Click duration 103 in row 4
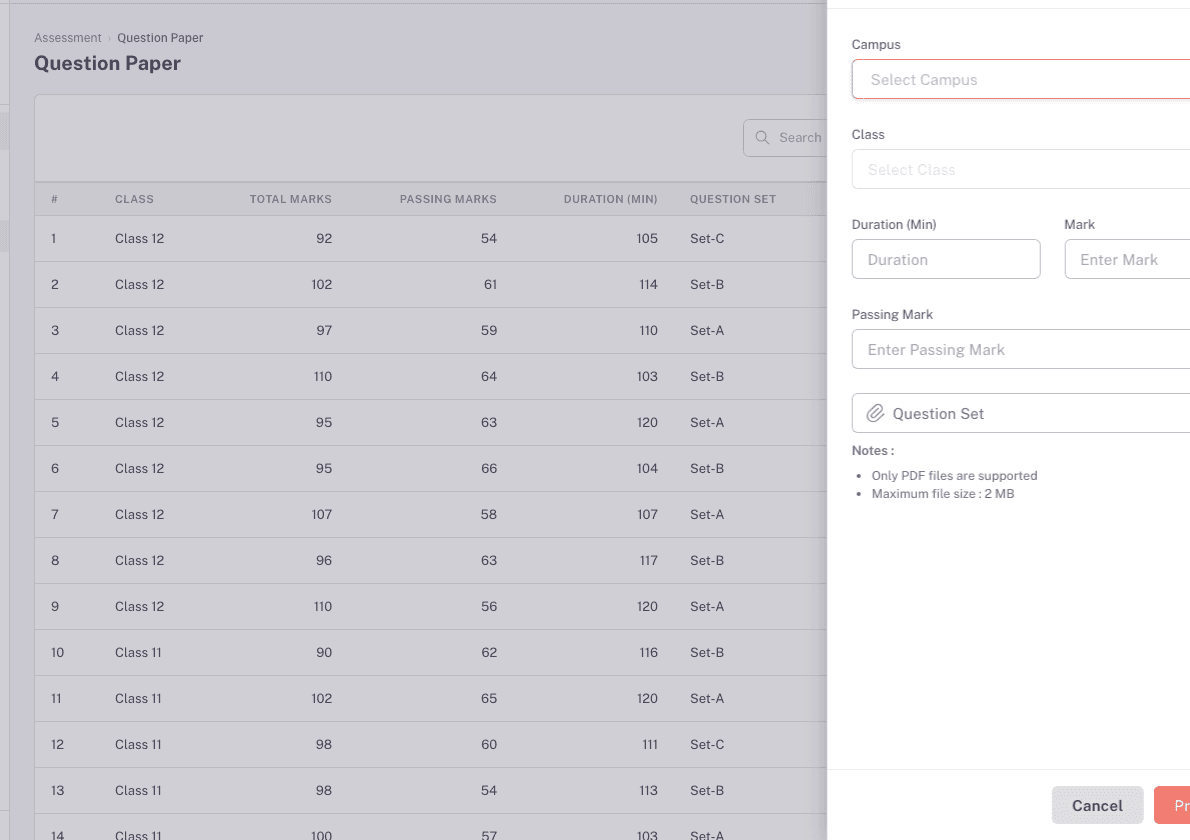Viewport: 1190px width, 840px height. pyautogui.click(x=647, y=376)
